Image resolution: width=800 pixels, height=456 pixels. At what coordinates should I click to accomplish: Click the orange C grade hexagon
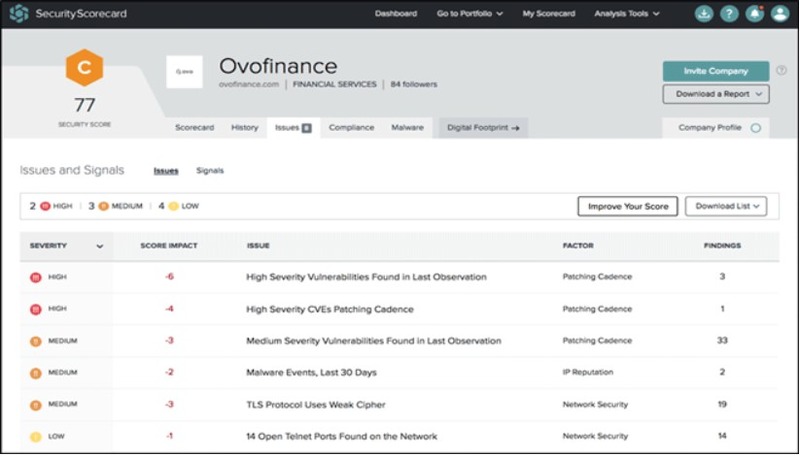85,68
